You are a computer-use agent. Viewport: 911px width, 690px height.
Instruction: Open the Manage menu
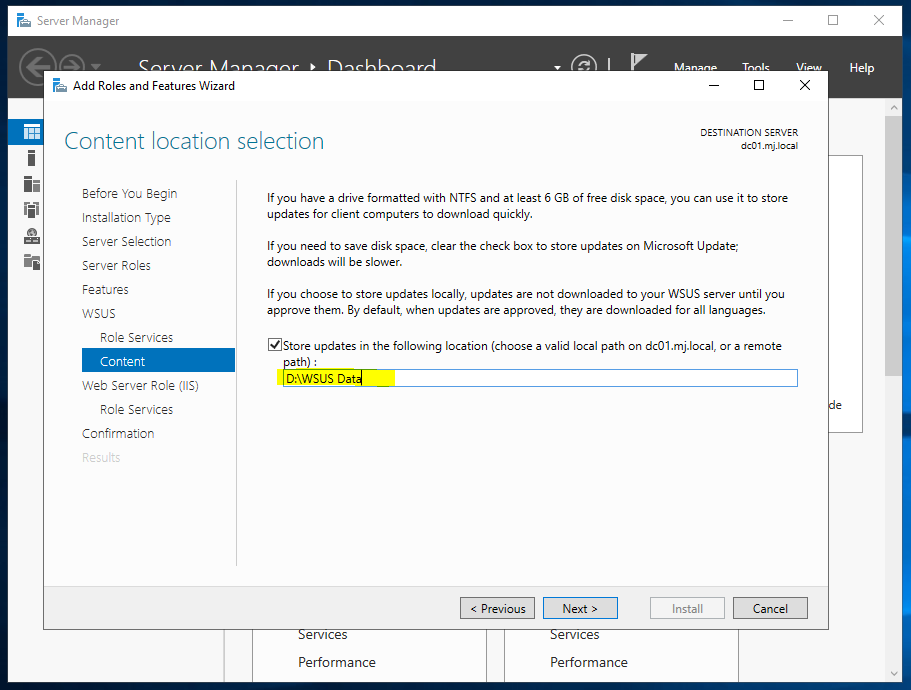(x=695, y=67)
